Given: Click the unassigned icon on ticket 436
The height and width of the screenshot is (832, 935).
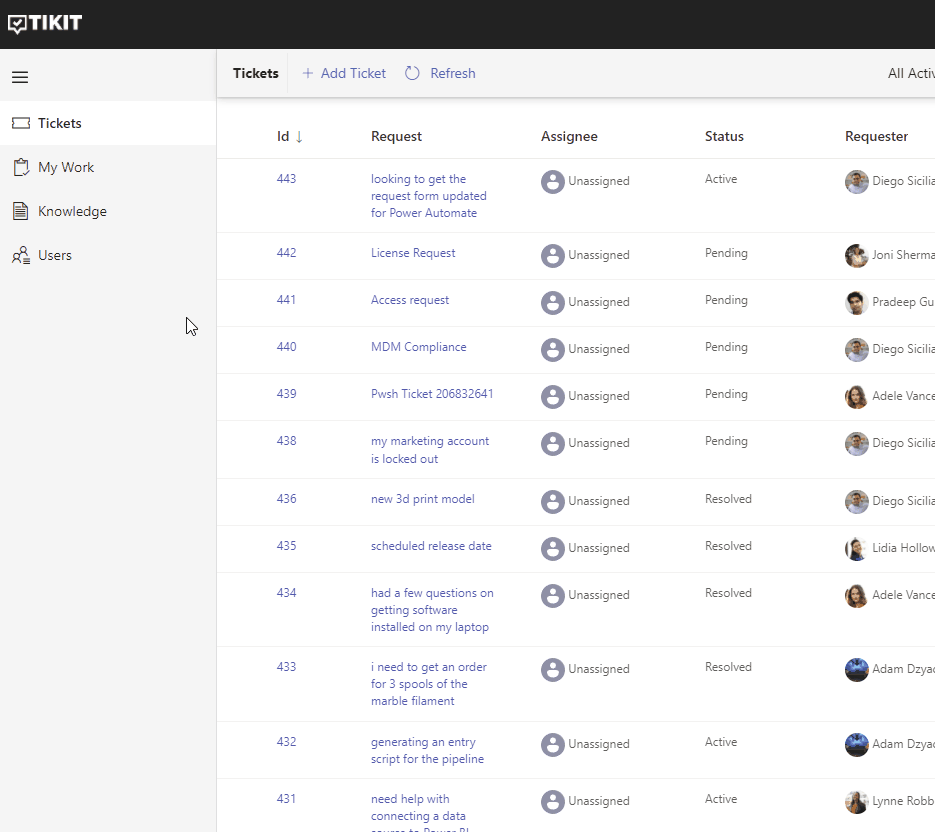Looking at the screenshot, I should 553,501.
